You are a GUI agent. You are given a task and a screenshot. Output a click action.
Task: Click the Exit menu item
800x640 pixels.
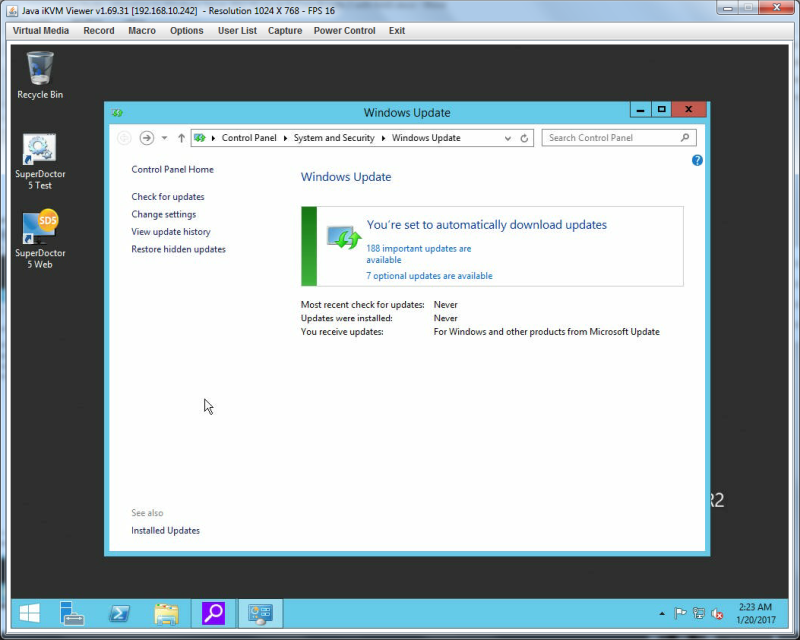tap(397, 31)
